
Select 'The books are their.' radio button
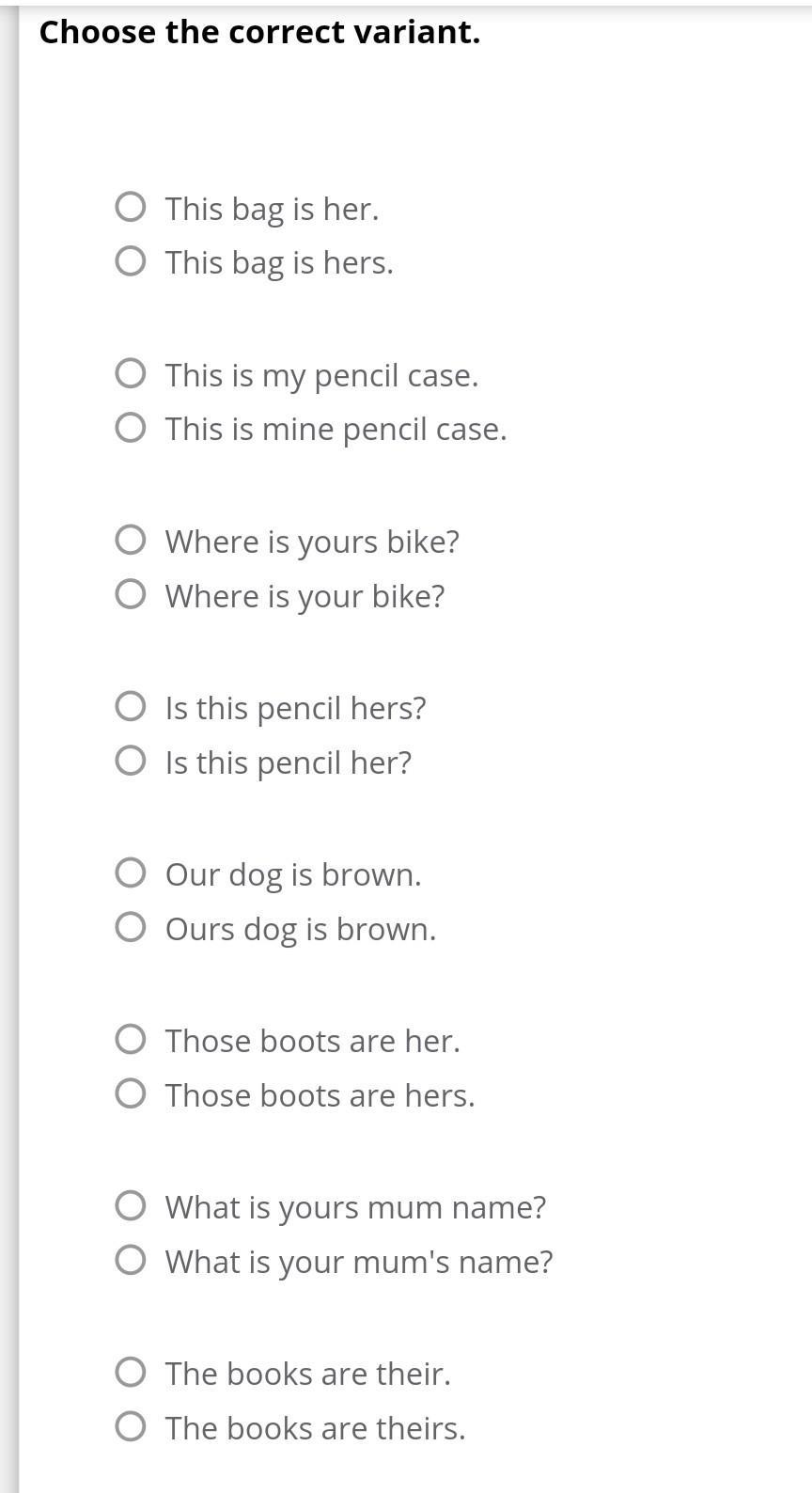click(x=131, y=1372)
